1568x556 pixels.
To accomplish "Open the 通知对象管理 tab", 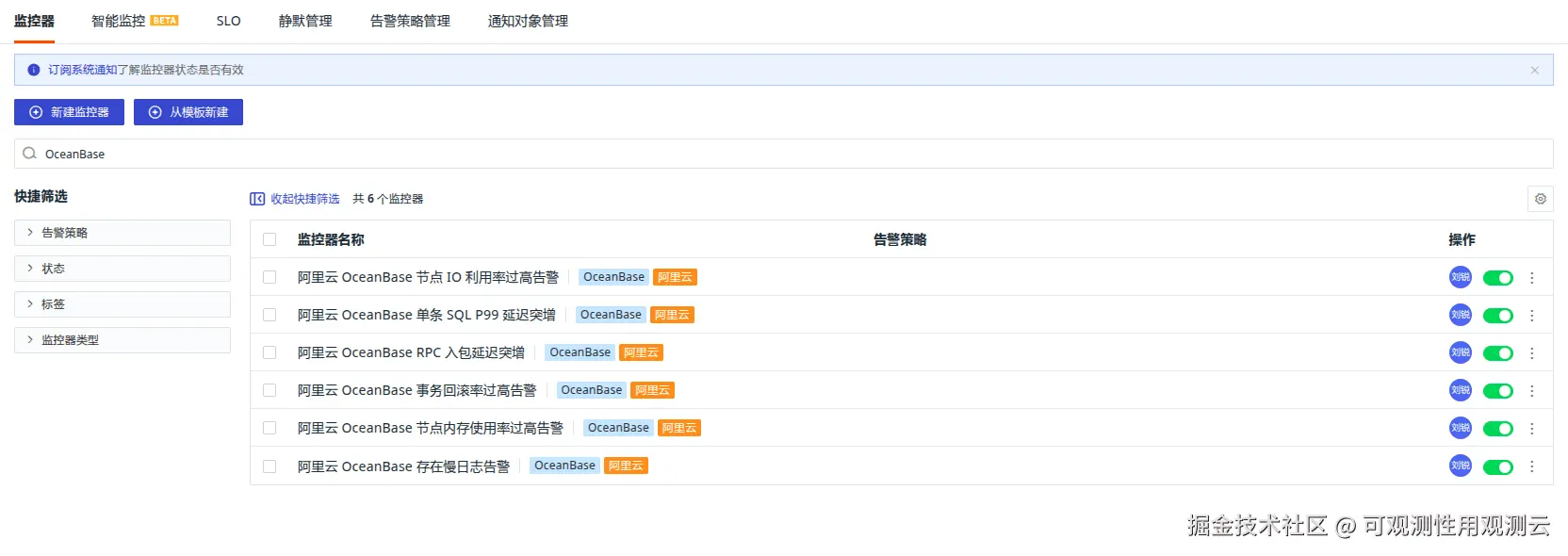I will pos(528,21).
